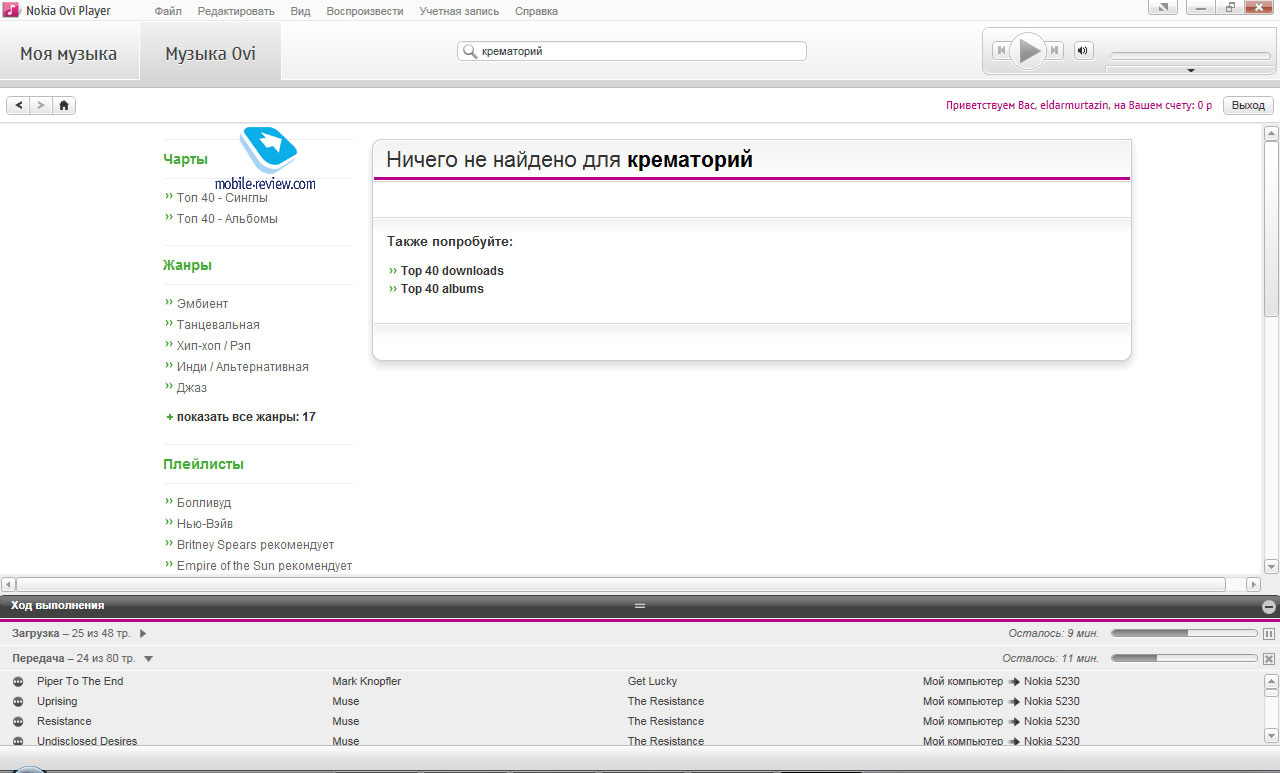Cancel the transfer to Nokia 5230
Screen dimensions: 1280x773
pos(1269,658)
